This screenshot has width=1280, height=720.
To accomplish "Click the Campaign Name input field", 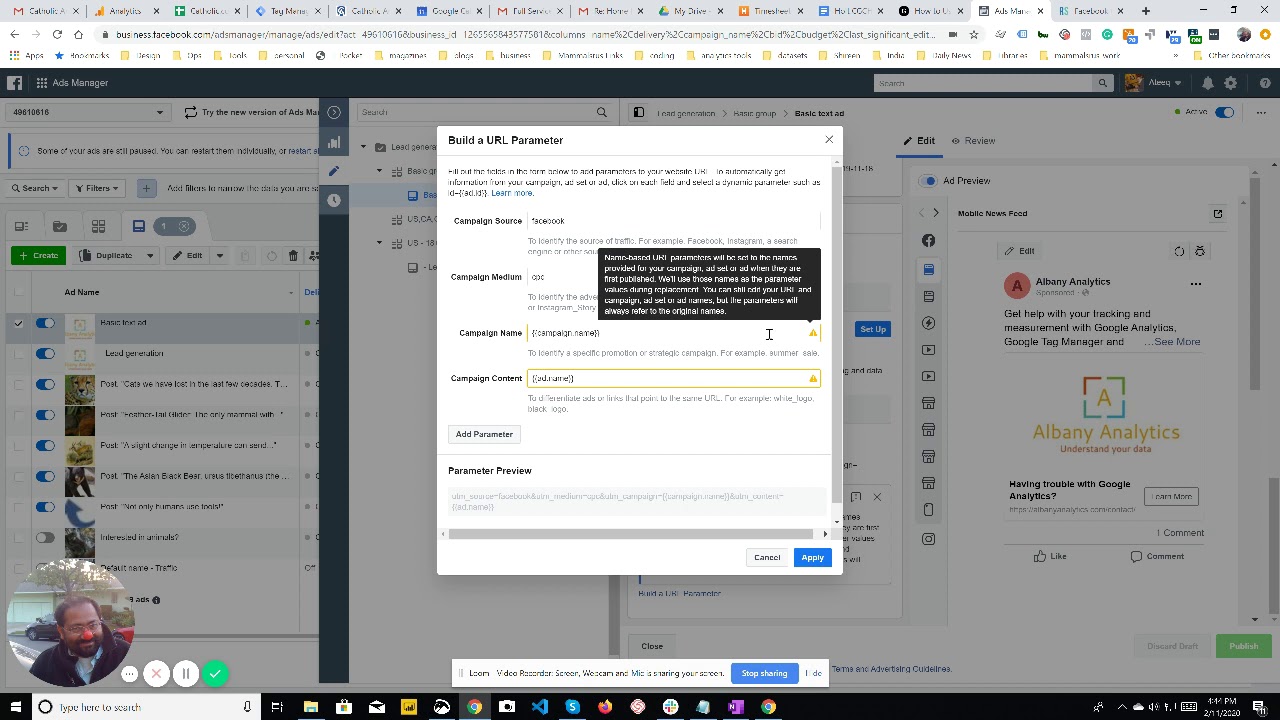I will click(x=674, y=333).
